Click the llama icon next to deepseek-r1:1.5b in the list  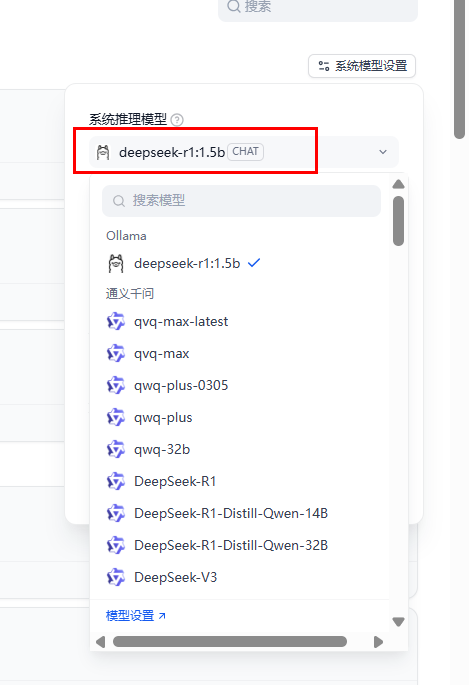(x=116, y=263)
